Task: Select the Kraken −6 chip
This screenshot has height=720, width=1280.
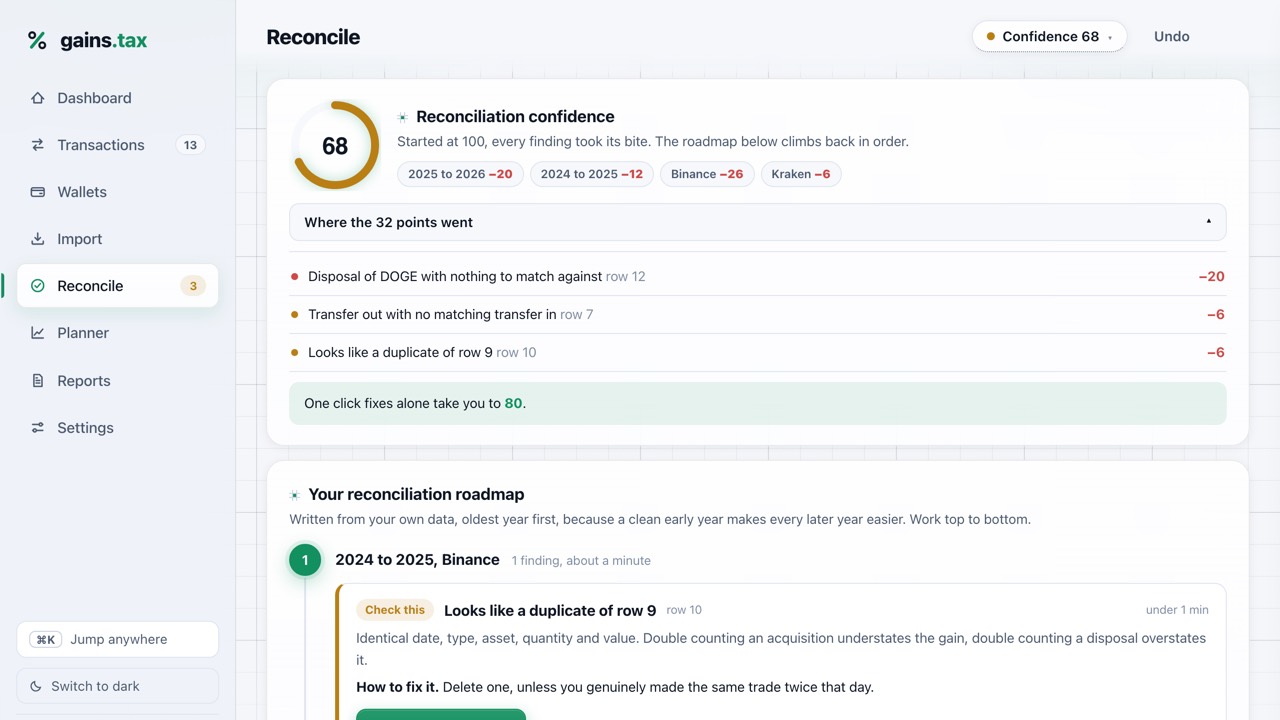Action: click(x=801, y=174)
